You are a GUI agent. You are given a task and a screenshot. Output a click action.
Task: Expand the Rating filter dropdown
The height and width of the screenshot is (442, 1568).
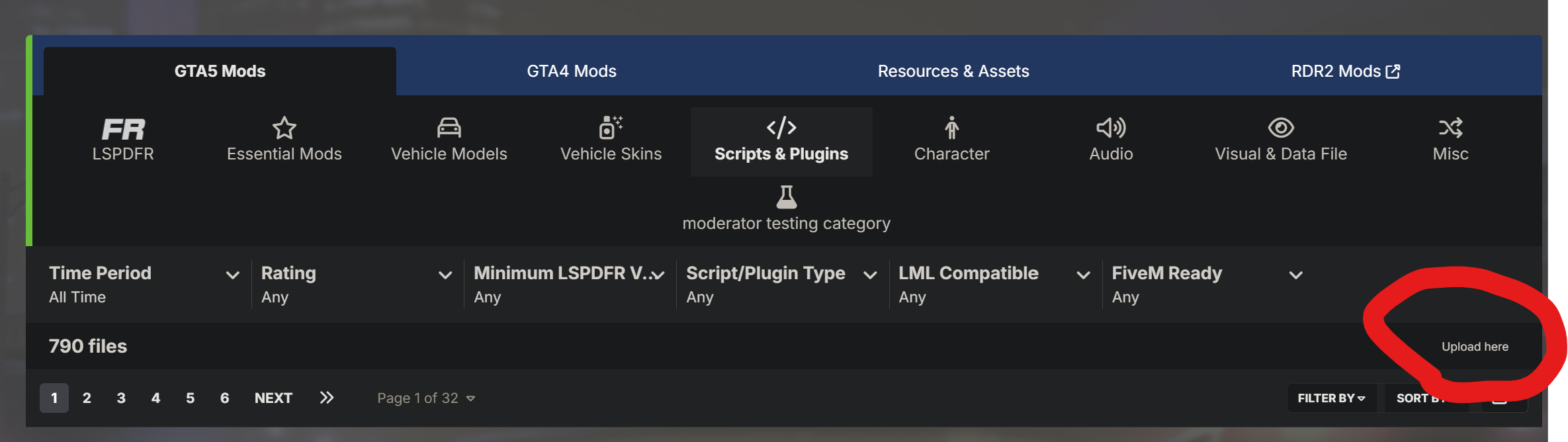[x=445, y=275]
